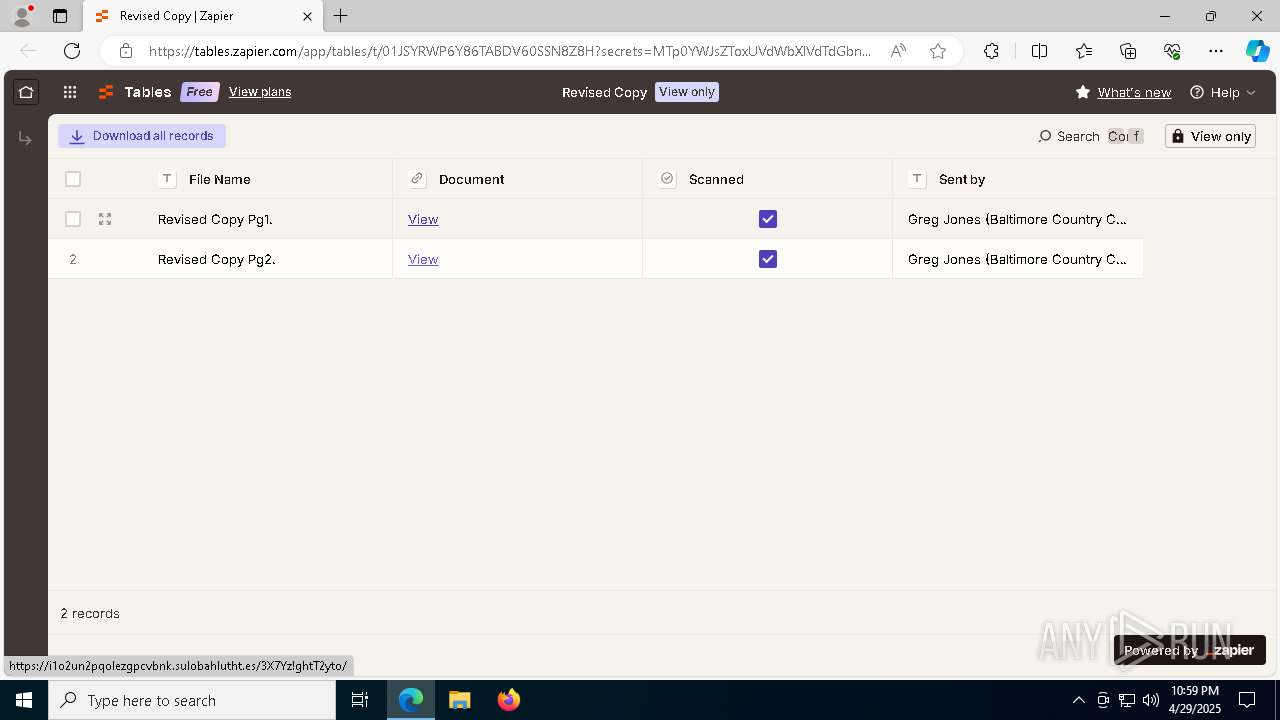Expand record Revised Copy Pg1. icon

(x=105, y=219)
